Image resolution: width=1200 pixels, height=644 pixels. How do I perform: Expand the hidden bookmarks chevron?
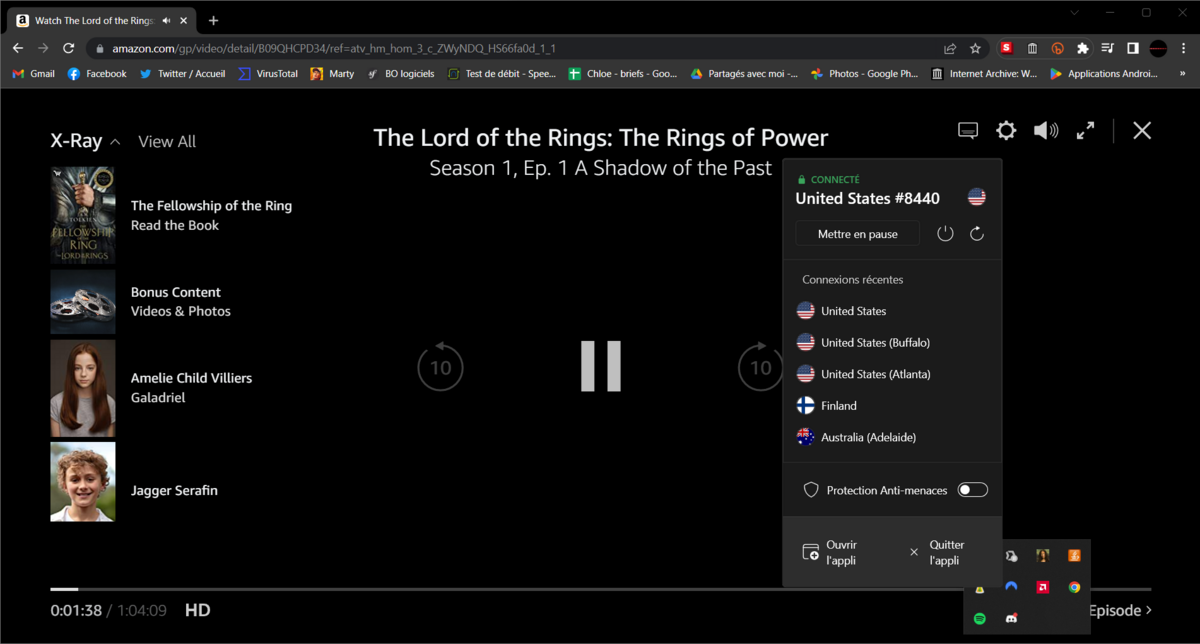(x=1182, y=74)
